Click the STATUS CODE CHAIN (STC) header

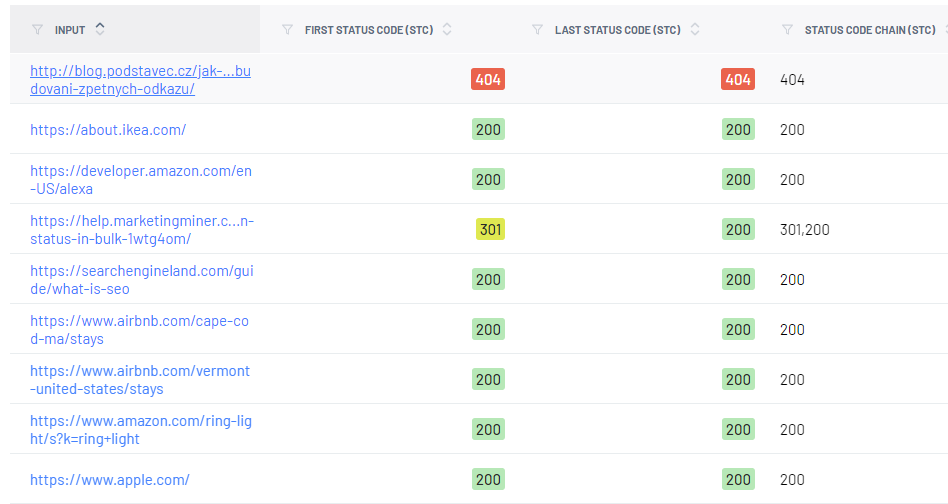[x=870, y=30]
